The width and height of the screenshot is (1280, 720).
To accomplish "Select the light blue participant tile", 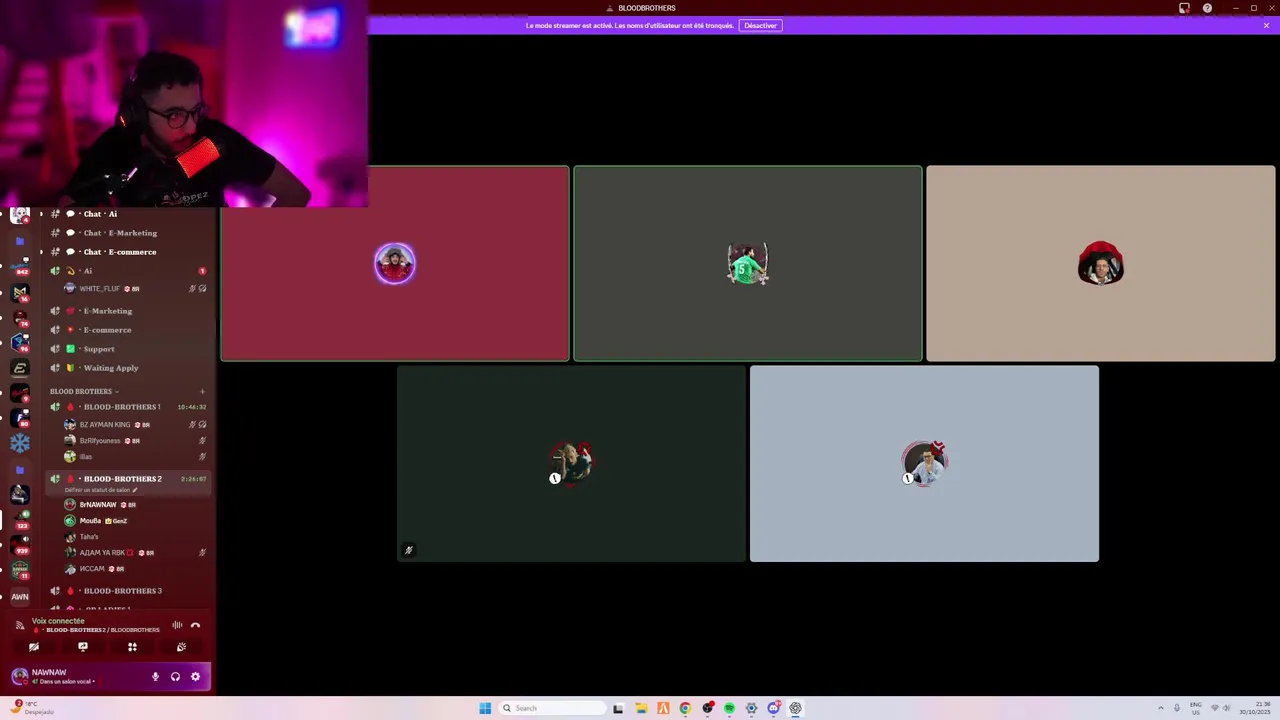I will point(924,464).
